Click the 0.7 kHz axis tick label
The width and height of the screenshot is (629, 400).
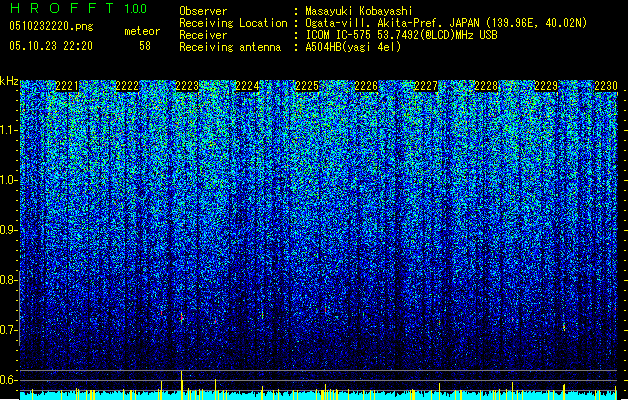click(9, 330)
